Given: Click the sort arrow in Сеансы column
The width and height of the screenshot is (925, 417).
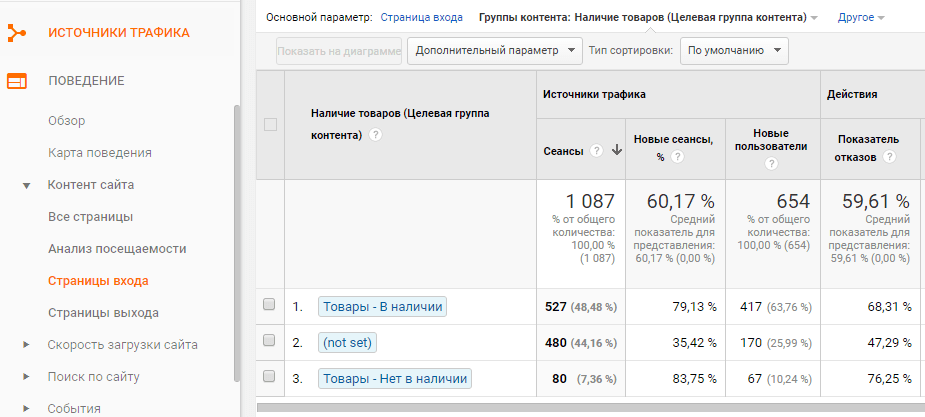Looking at the screenshot, I should pyautogui.click(x=616, y=150).
